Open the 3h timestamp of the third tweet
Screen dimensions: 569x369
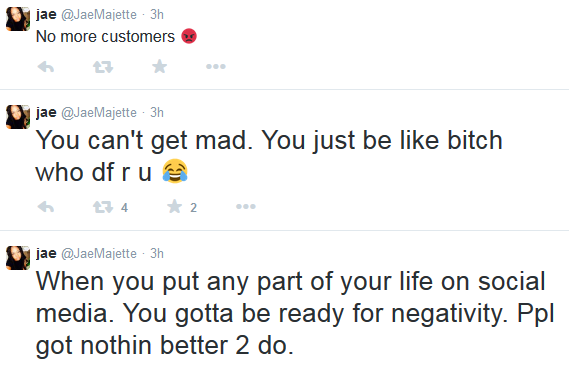(x=157, y=253)
